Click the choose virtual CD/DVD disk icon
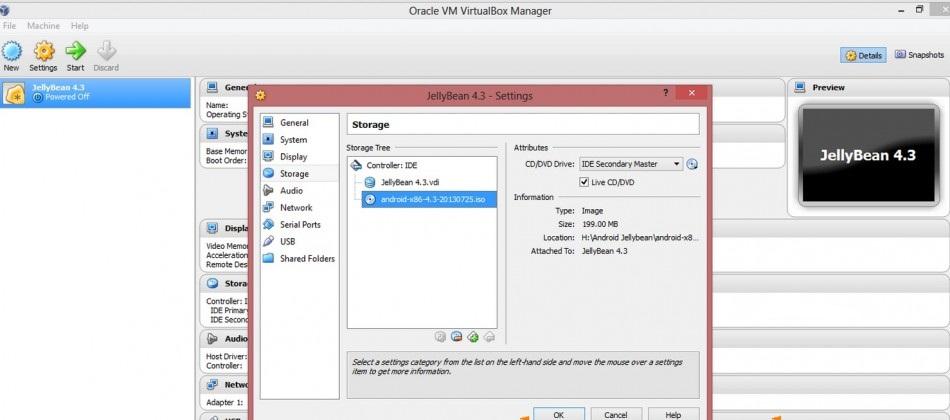 [692, 164]
